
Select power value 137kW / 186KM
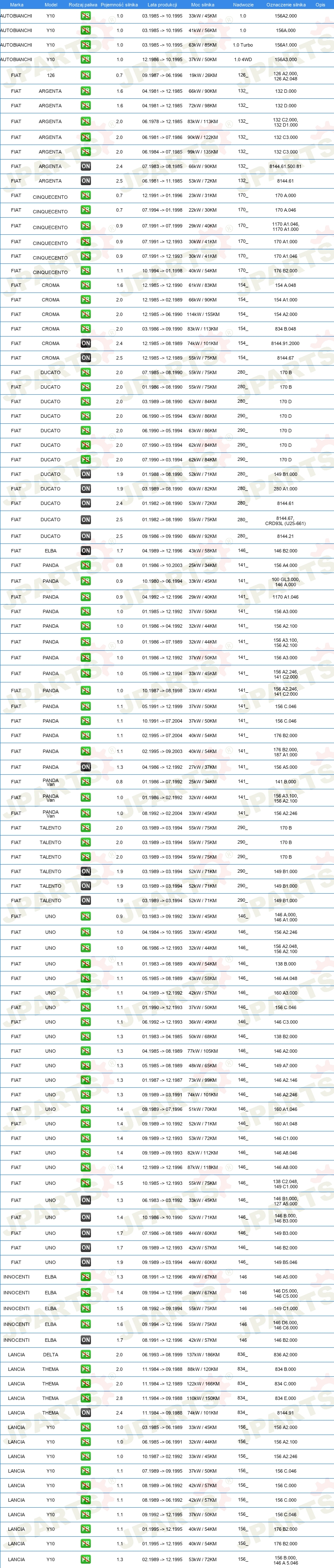click(x=202, y=1354)
